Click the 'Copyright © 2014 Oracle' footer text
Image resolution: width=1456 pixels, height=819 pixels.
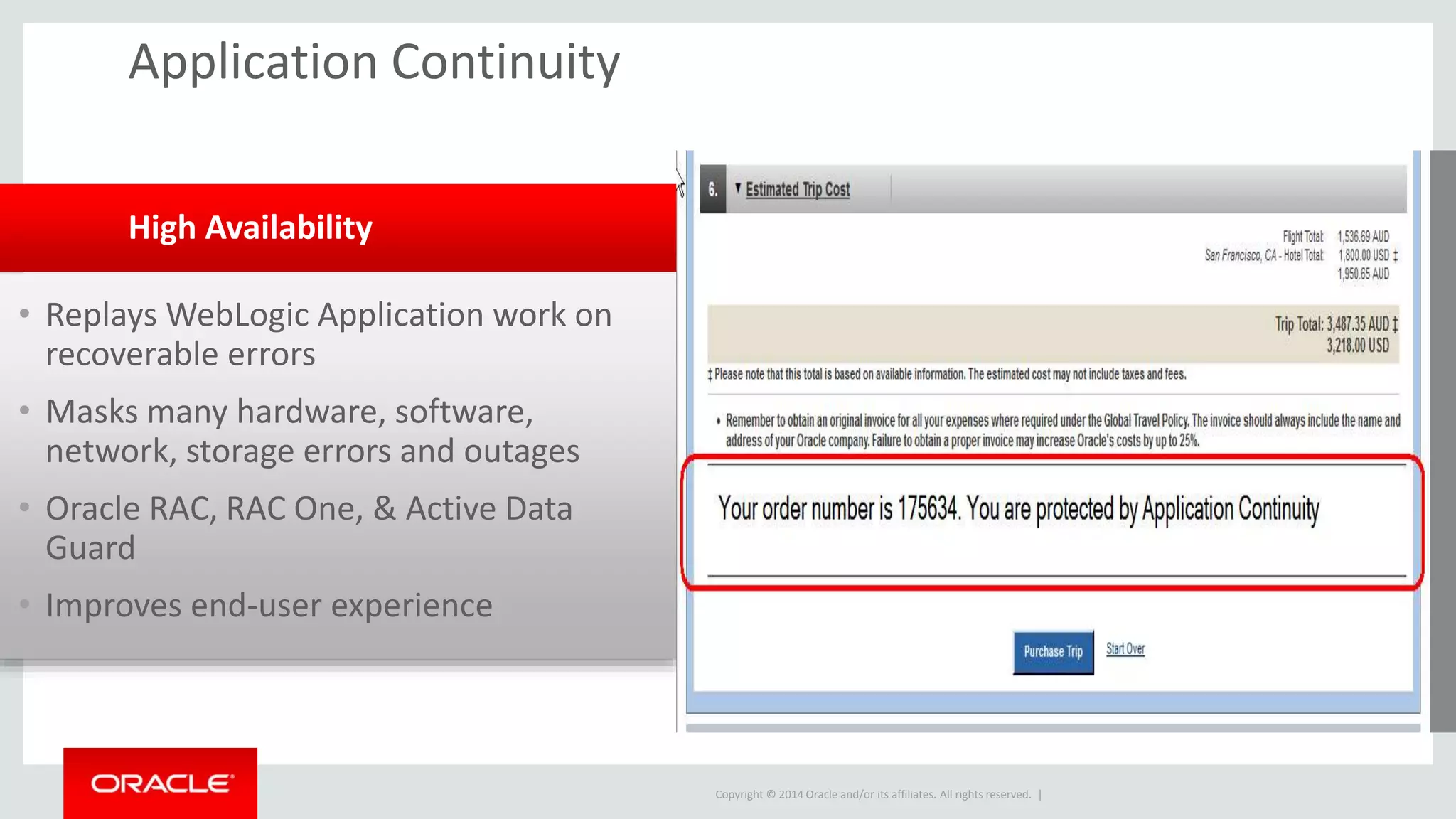pos(873,795)
